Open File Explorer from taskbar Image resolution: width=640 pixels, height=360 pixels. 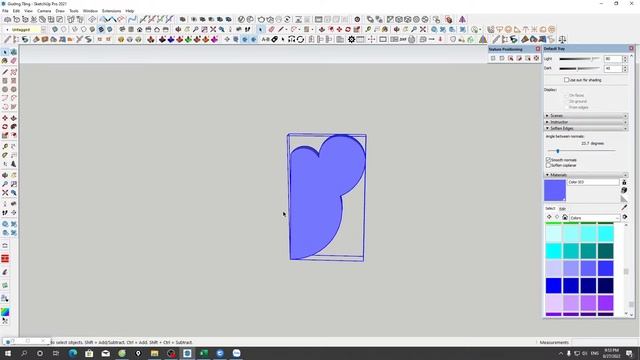click(x=154, y=353)
